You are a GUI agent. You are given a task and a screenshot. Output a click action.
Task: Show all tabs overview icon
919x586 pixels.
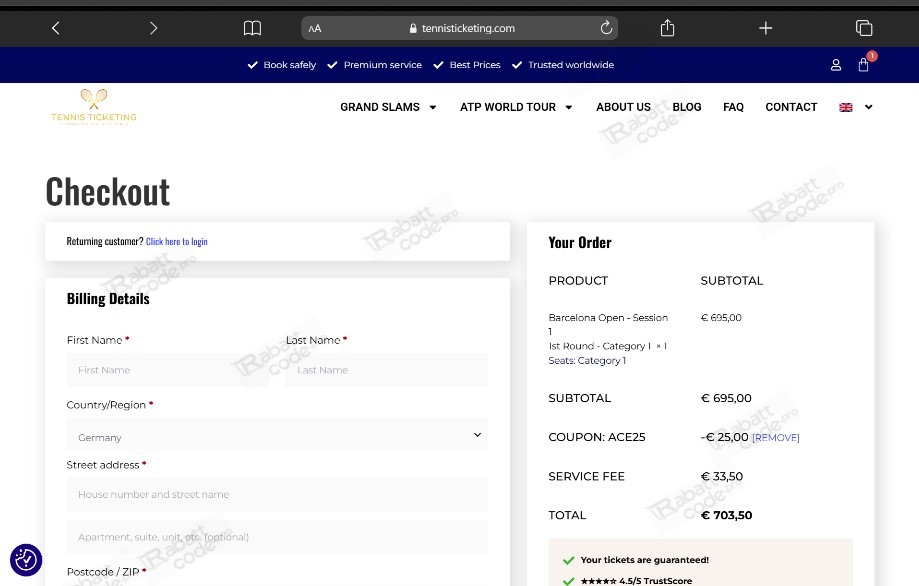864,28
